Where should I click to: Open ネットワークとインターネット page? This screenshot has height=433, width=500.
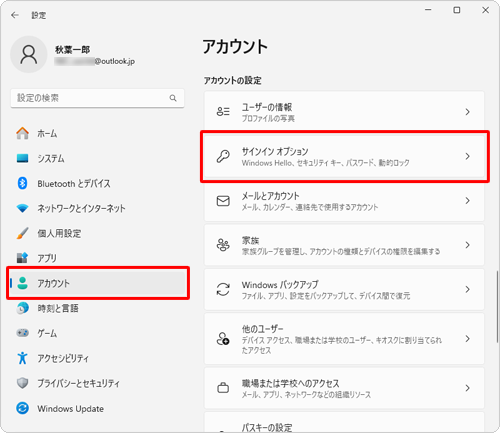pos(97,208)
